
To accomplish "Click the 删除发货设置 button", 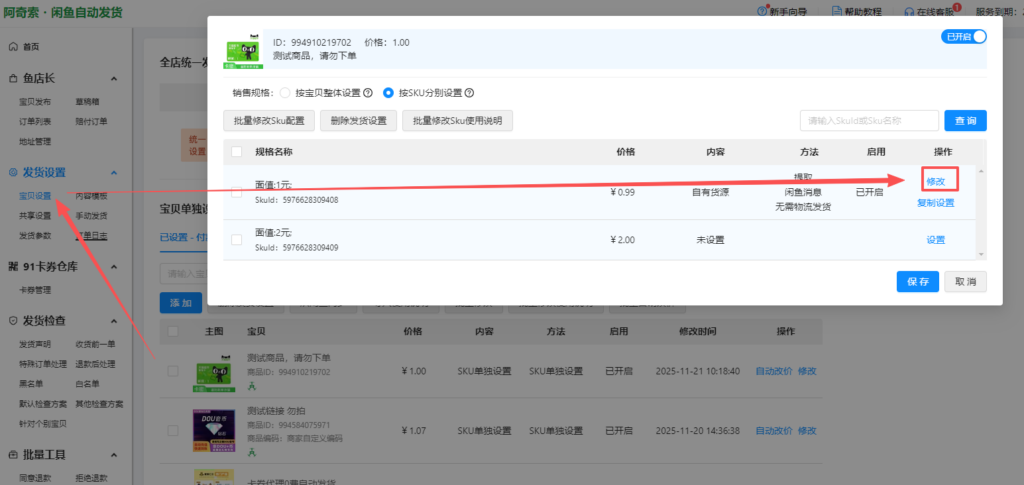I will coord(359,121).
